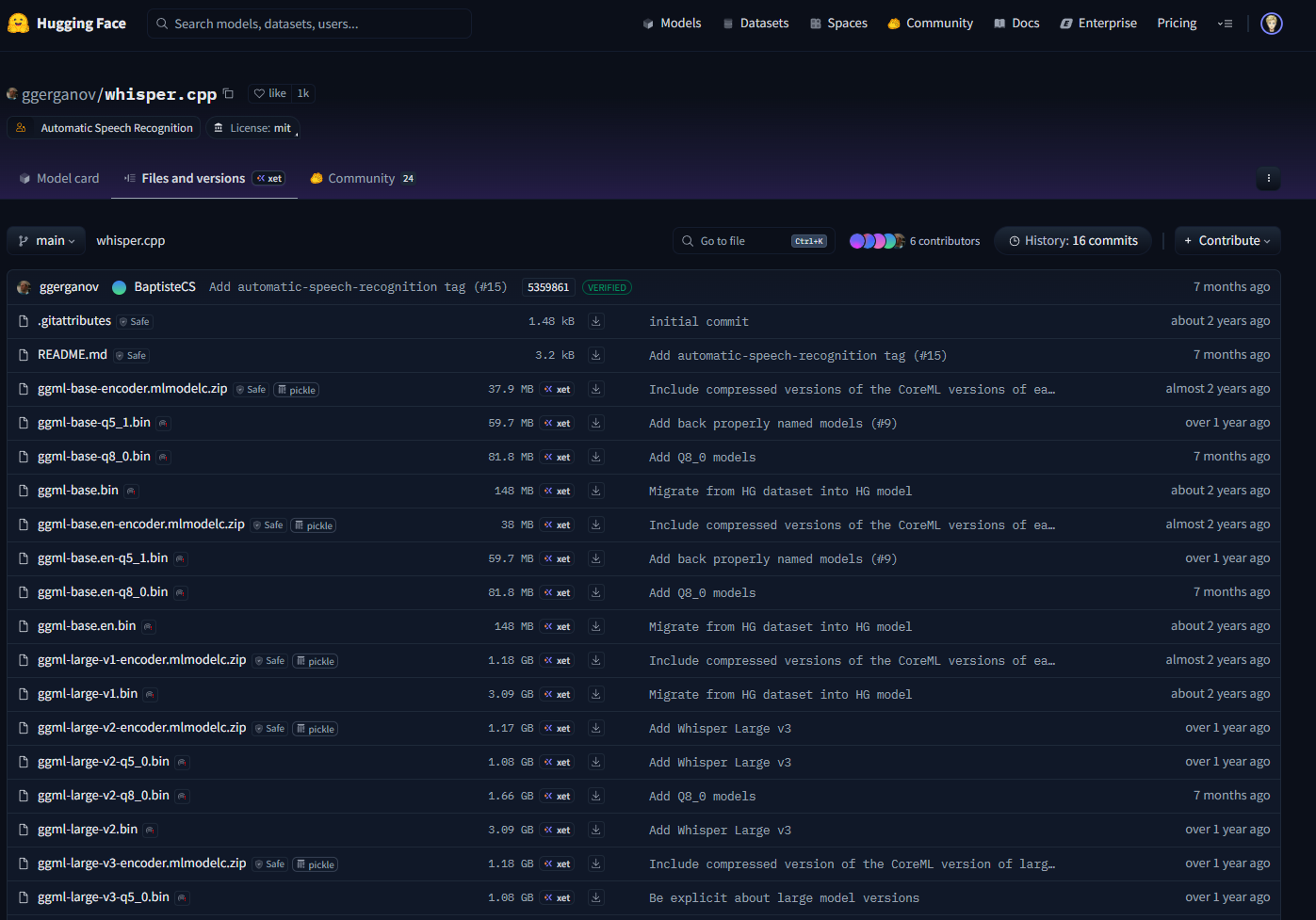
Task: Download ggml-base-q5_1.bin
Action: point(596,423)
